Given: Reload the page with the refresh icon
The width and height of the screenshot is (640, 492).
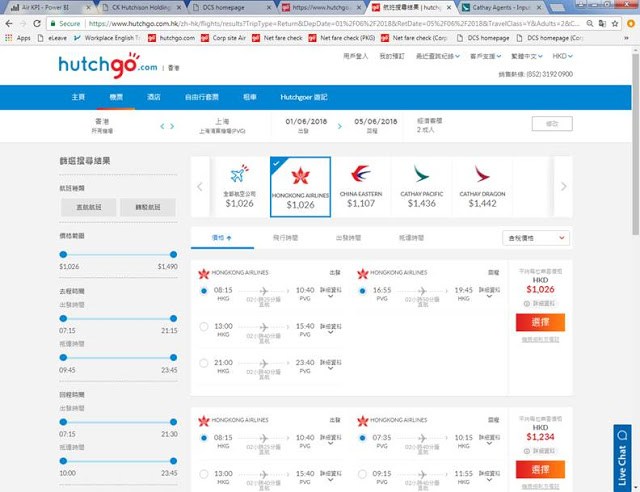Looking at the screenshot, I should 37,24.
